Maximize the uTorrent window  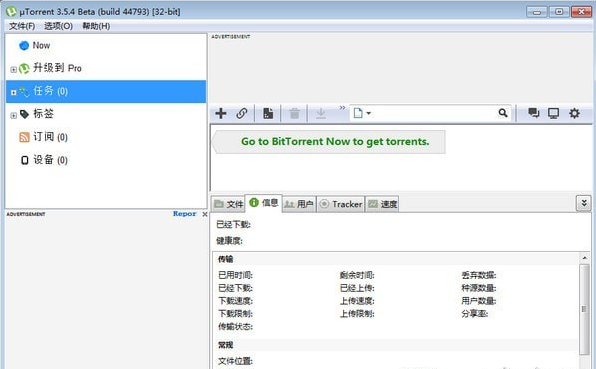tap(559, 12)
